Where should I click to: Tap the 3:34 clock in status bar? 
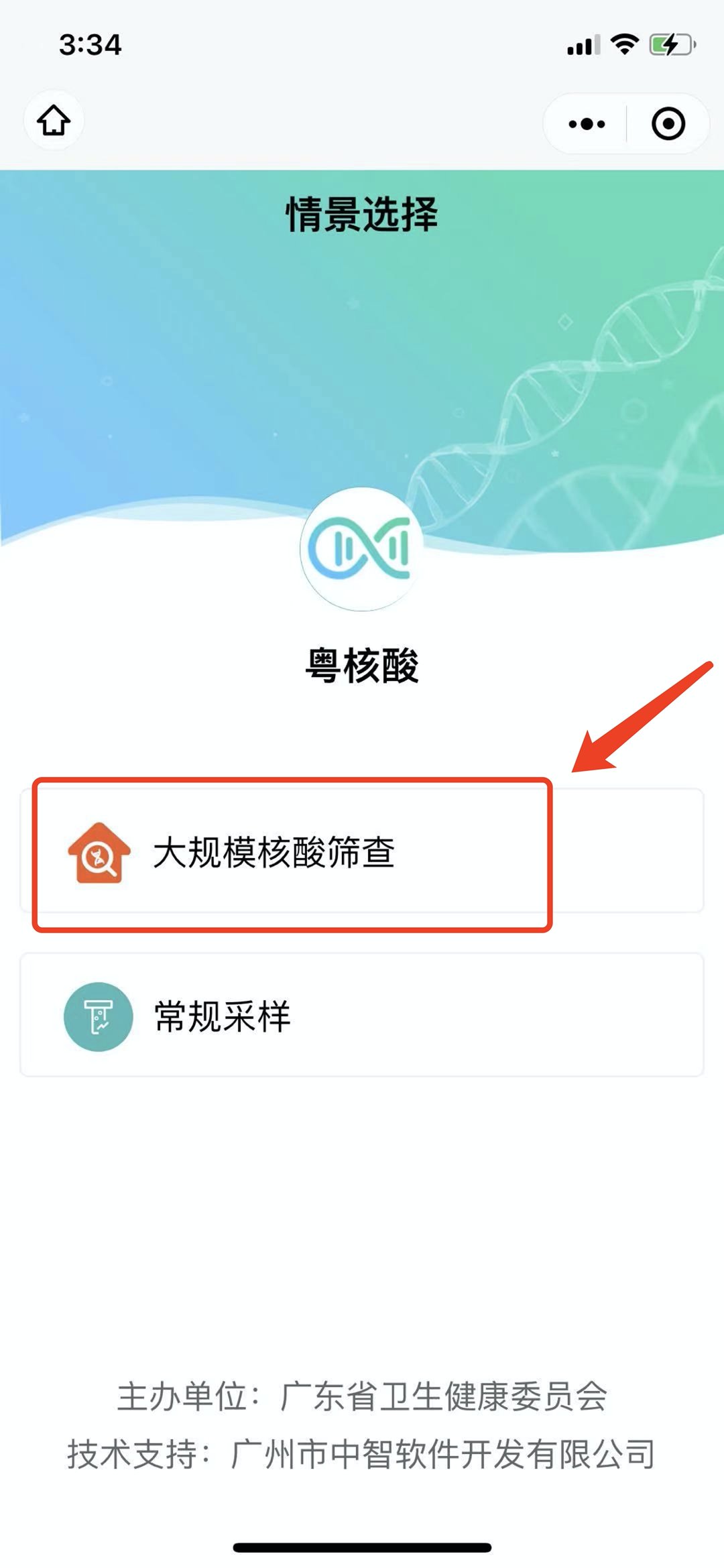[x=90, y=45]
